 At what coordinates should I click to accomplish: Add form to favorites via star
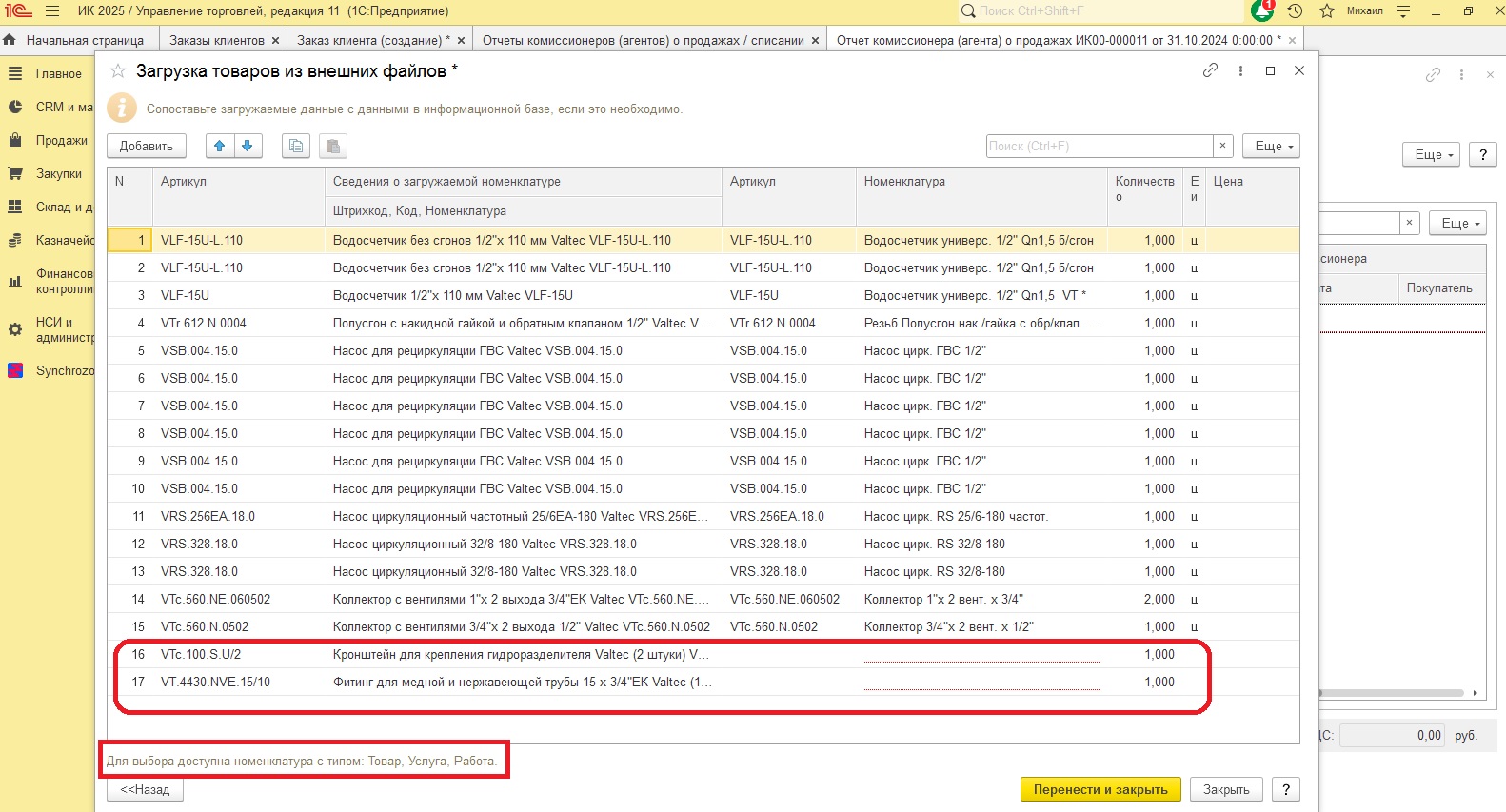coord(118,71)
